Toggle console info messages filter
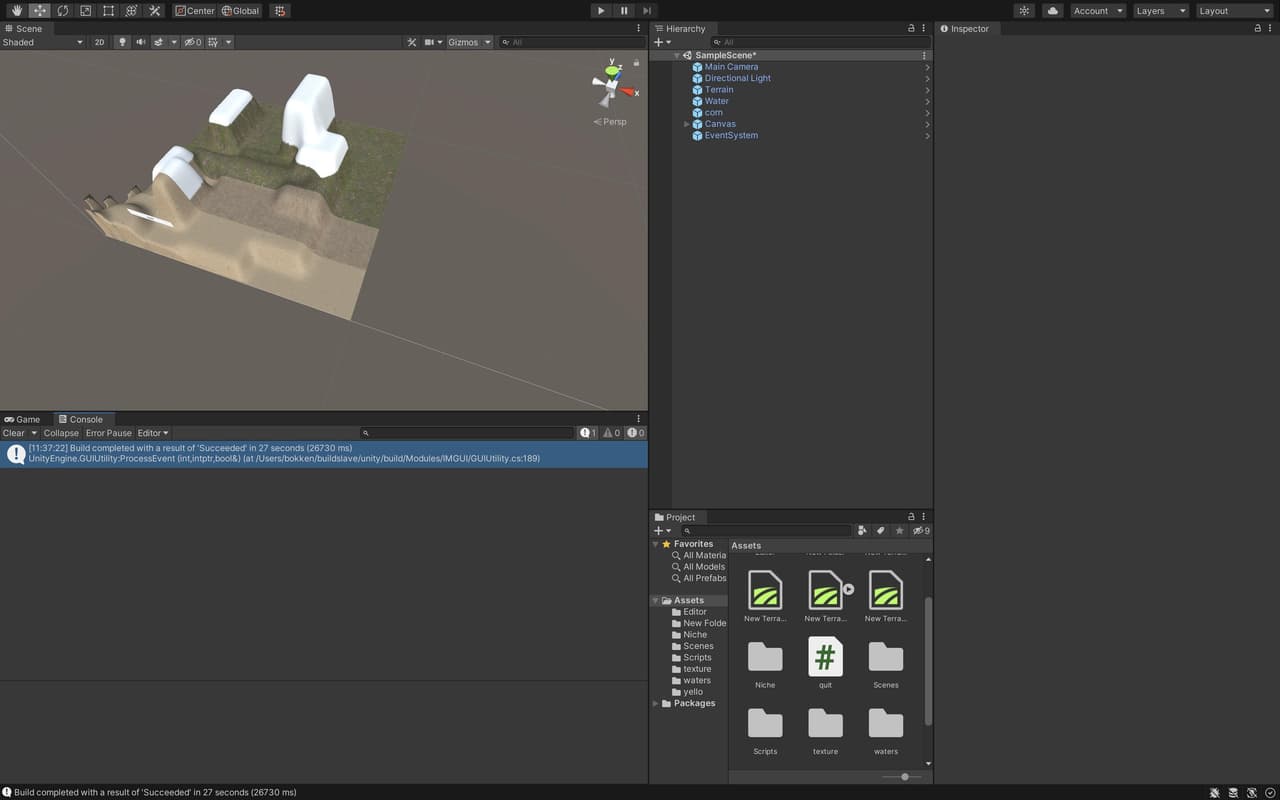Image resolution: width=1280 pixels, height=800 pixels. (588, 433)
